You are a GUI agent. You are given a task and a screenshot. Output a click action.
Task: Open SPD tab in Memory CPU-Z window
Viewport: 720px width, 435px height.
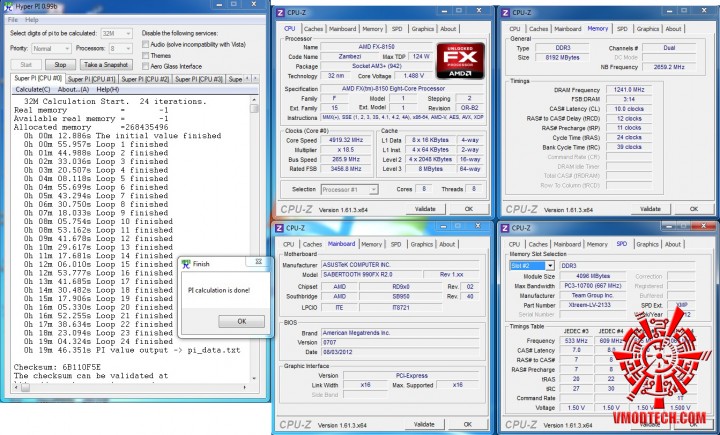click(622, 28)
